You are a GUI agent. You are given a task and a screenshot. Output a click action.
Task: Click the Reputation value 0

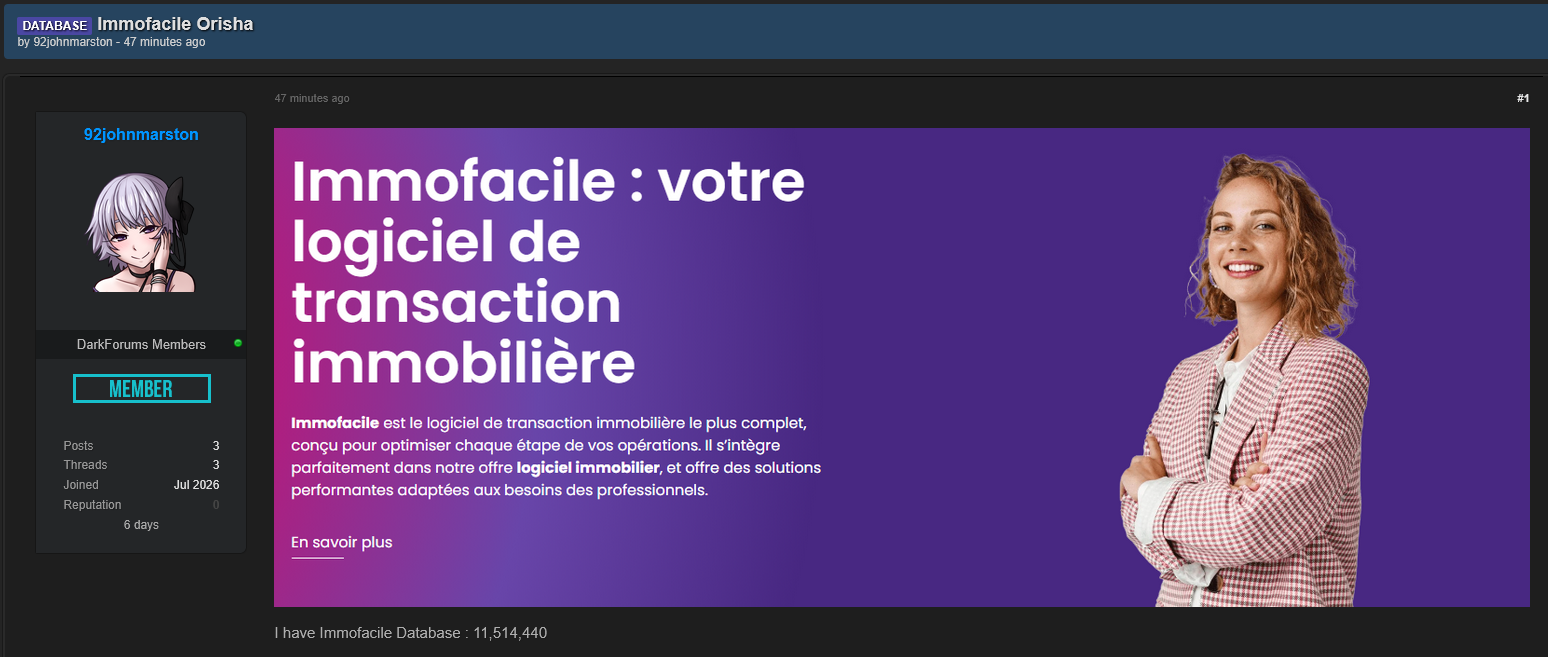click(216, 505)
